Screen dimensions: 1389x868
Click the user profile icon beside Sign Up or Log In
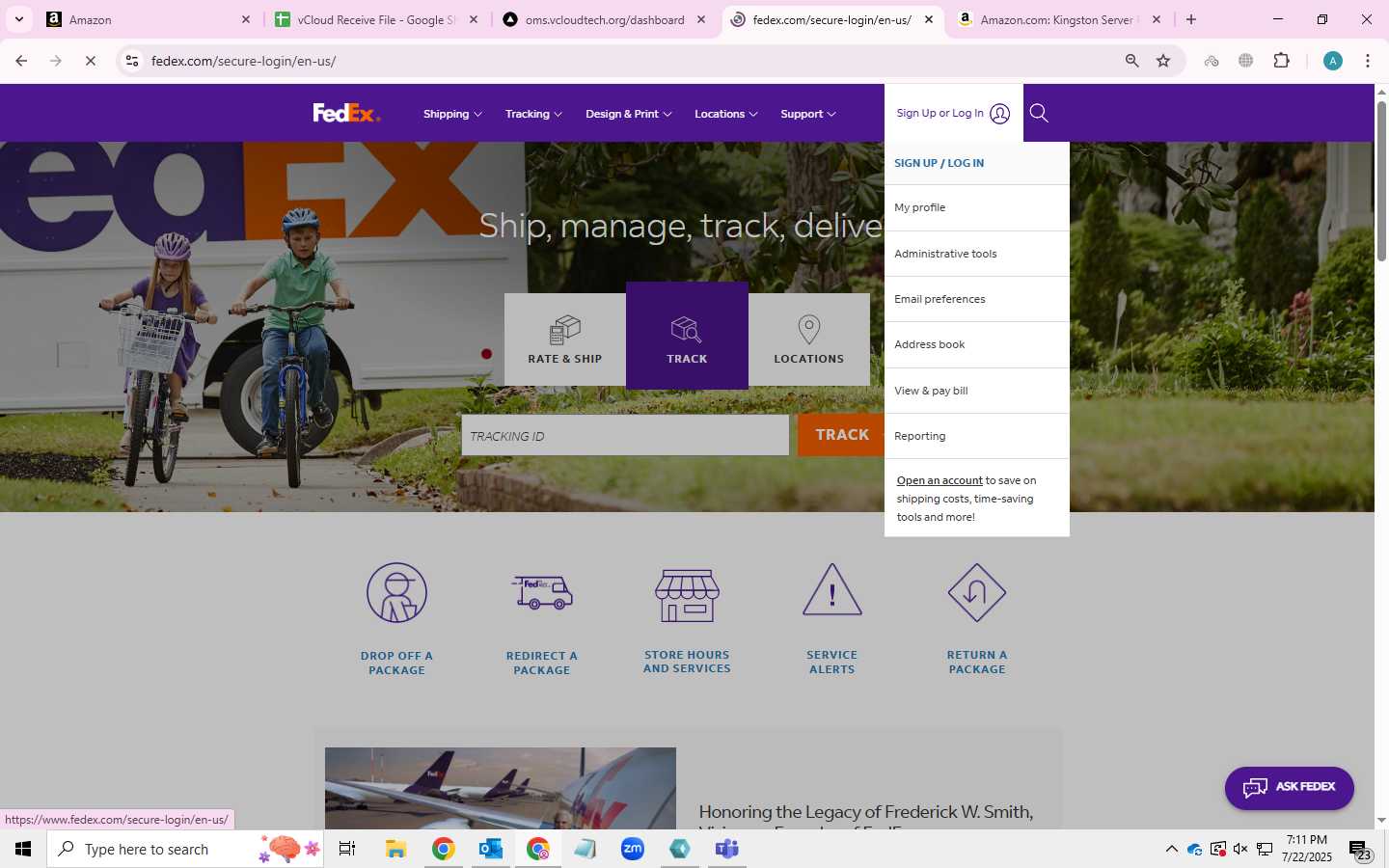pyautogui.click(x=1000, y=114)
